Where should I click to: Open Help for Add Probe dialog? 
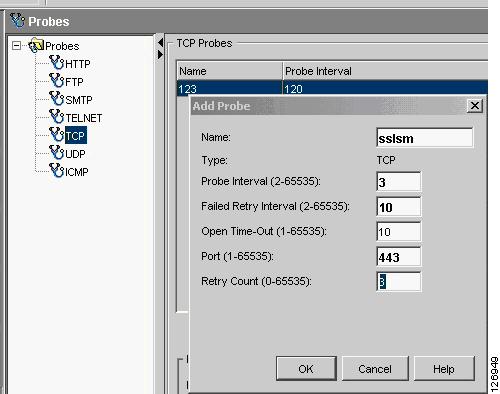[x=444, y=368]
